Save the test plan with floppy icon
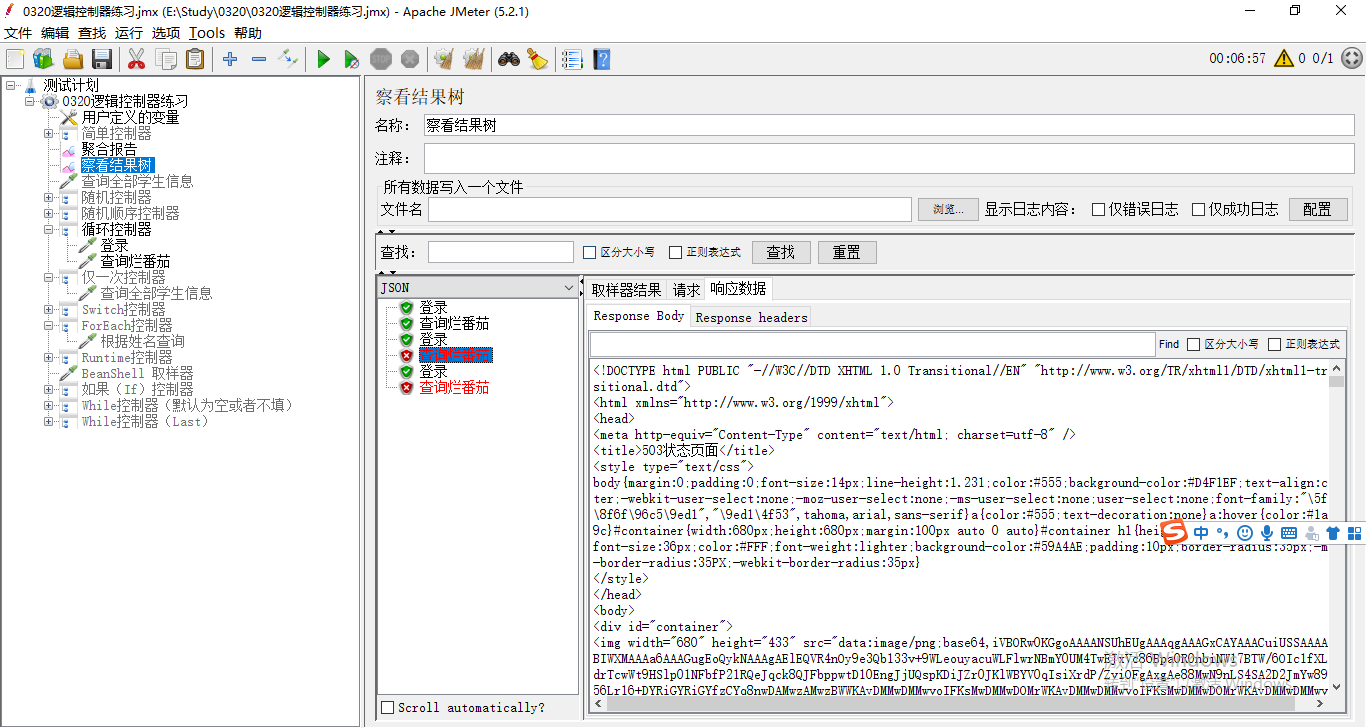Screen dimensions: 1366x728 tap(102, 59)
